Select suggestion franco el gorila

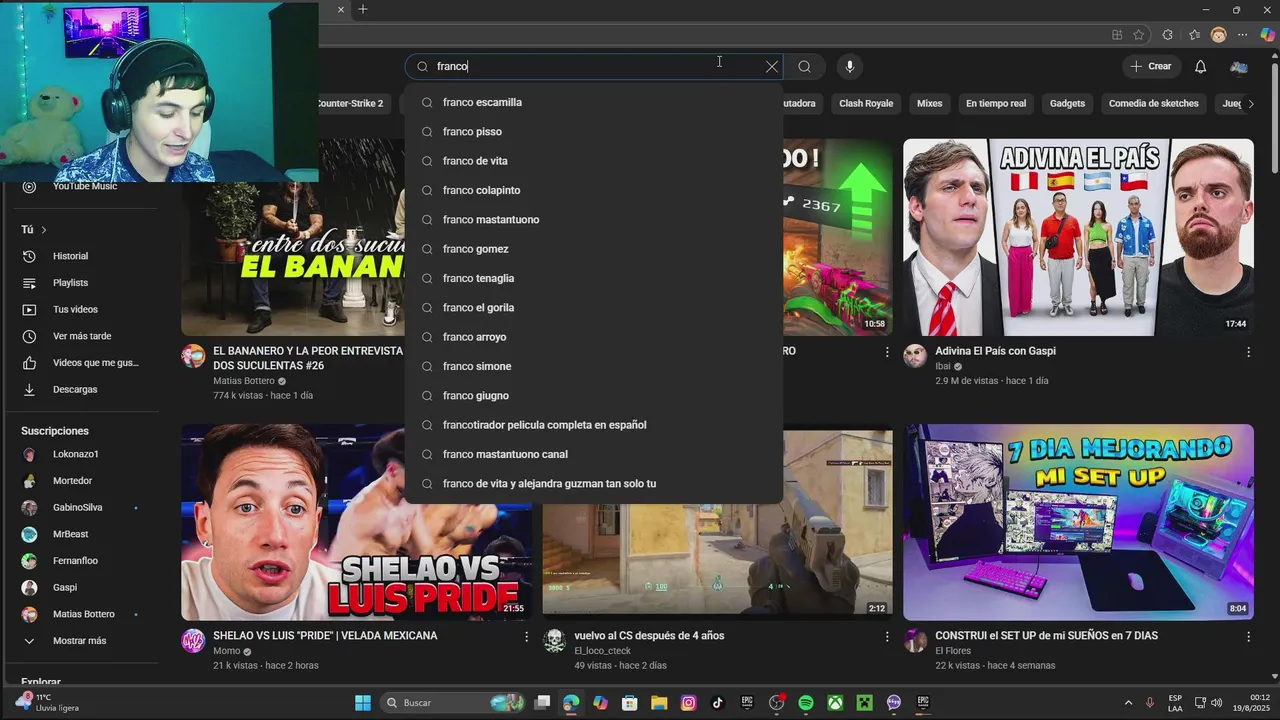click(x=594, y=308)
